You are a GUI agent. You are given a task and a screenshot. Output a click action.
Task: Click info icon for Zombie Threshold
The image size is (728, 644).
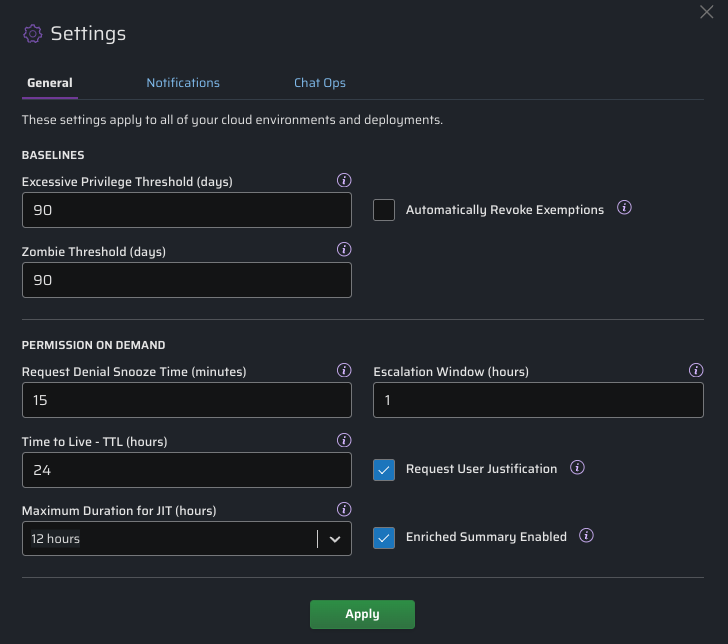[344, 250]
